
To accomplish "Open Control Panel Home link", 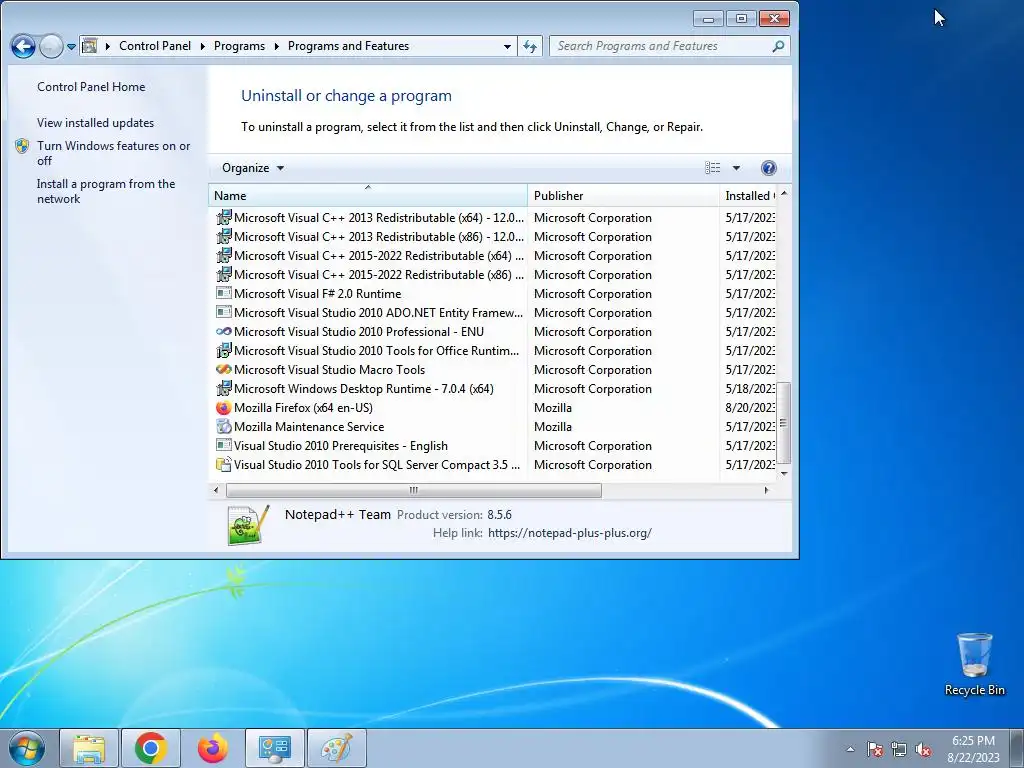I will pyautogui.click(x=91, y=87).
